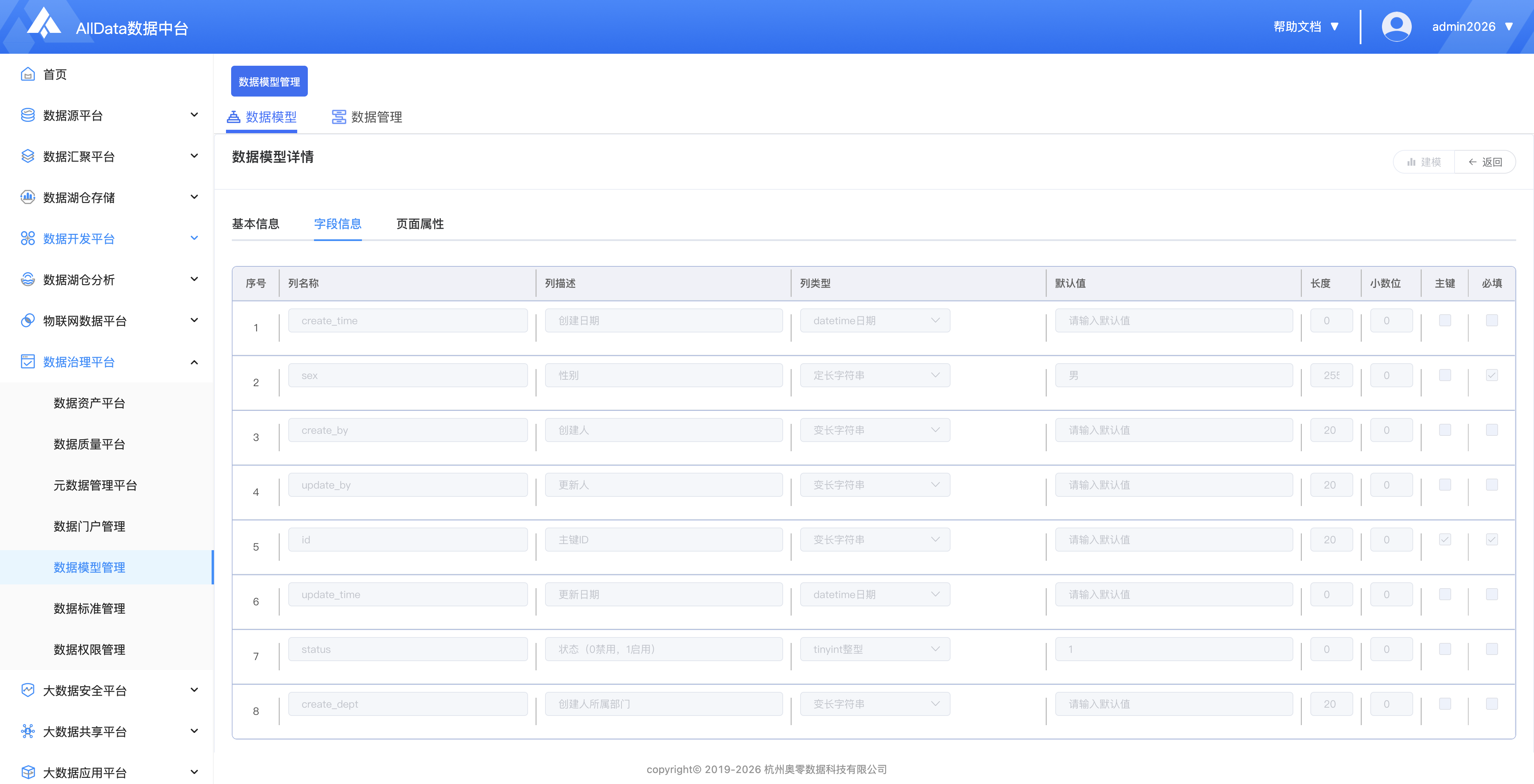Click length field for sex row
The height and width of the screenshot is (784, 1534).
[x=1332, y=375]
